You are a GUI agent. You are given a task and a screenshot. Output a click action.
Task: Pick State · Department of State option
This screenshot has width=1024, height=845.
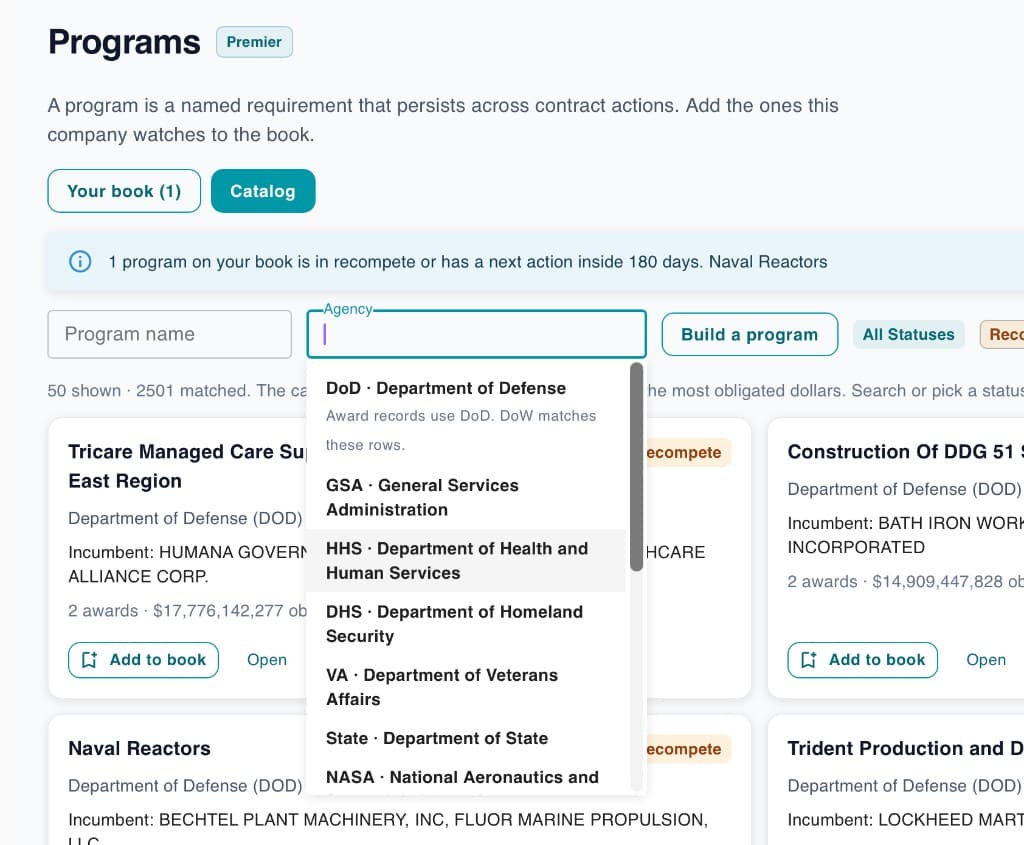466,738
